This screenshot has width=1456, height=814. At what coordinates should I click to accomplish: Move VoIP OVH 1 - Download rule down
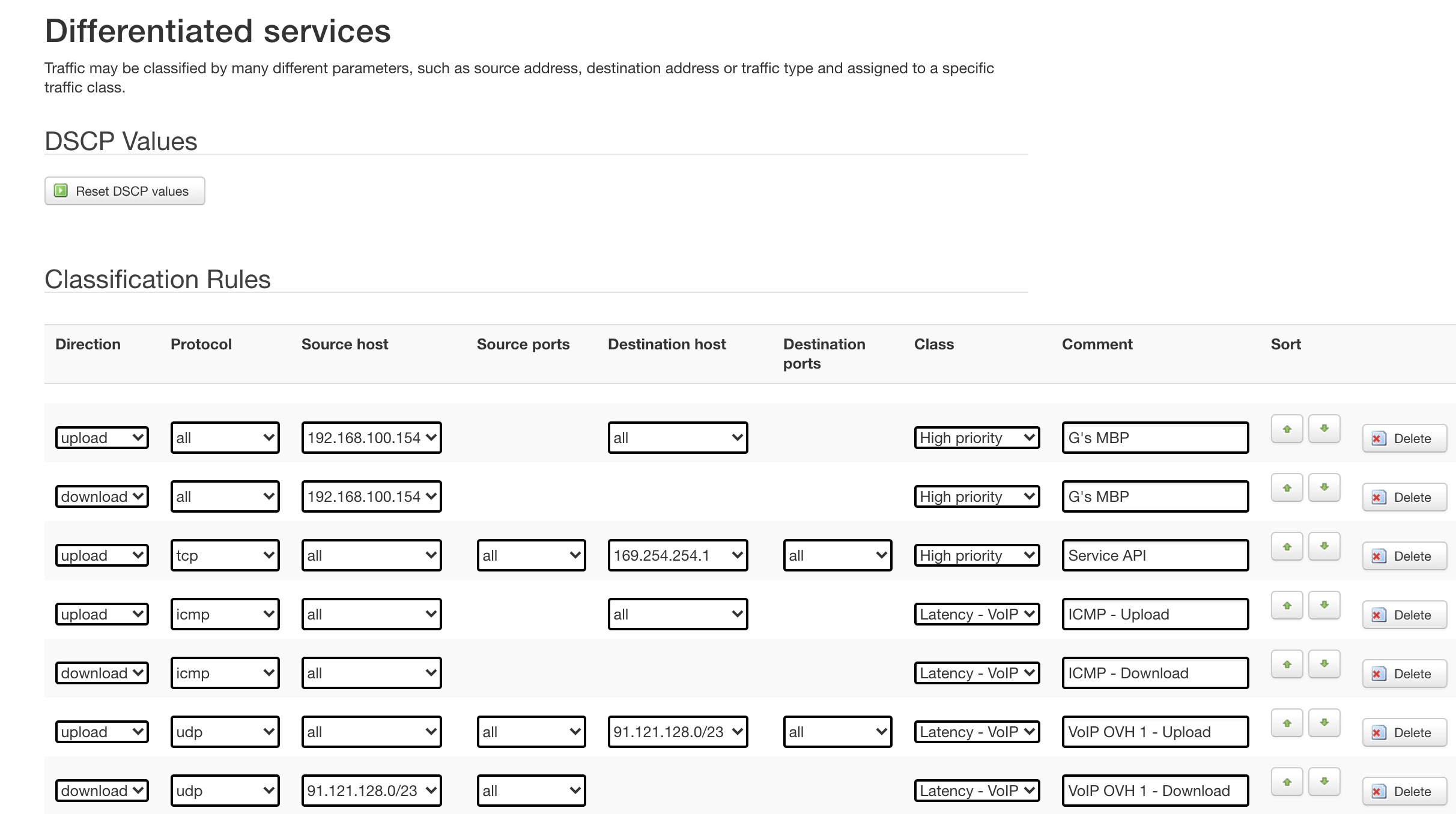point(1324,782)
